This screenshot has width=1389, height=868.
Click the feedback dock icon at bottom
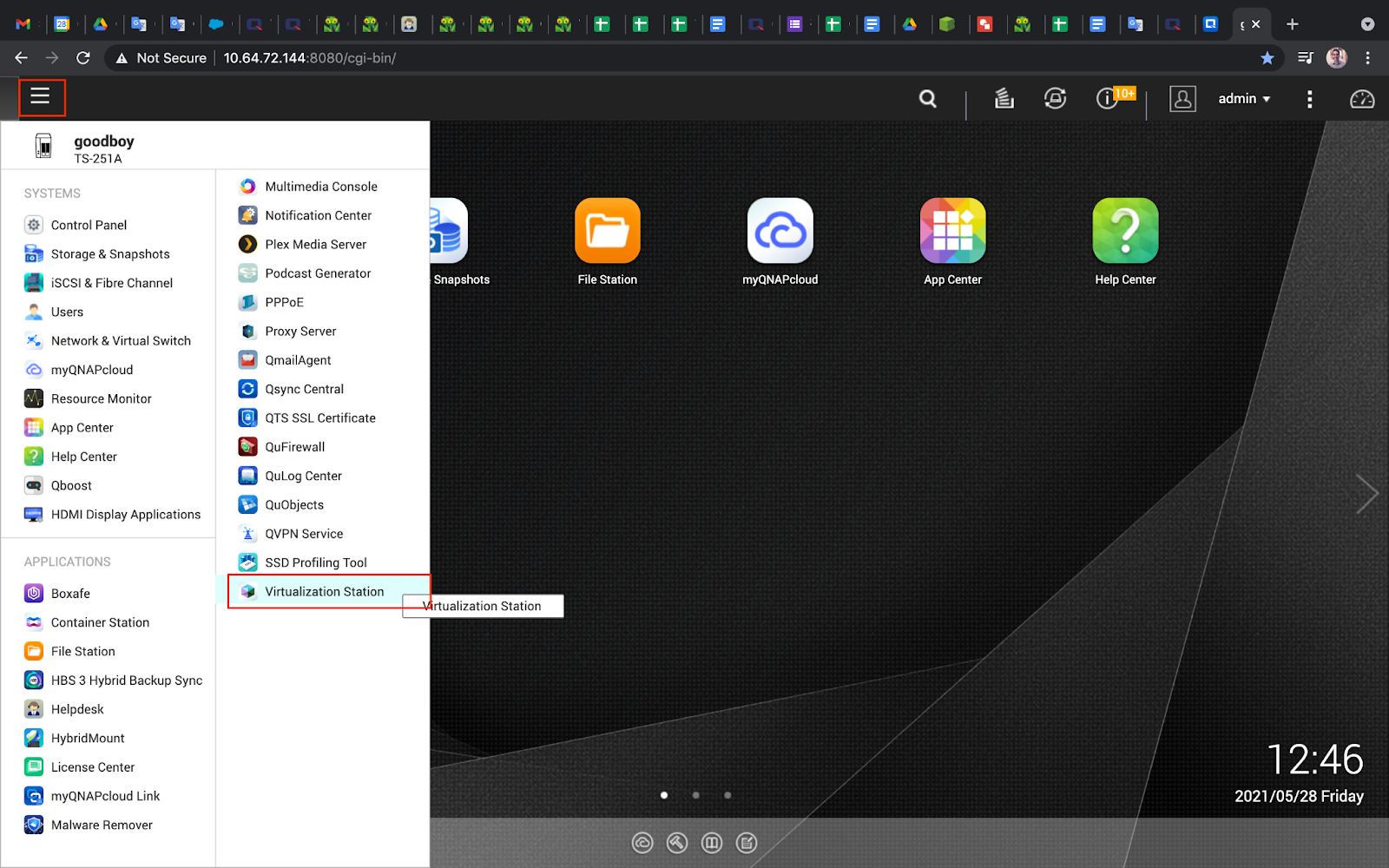(747, 843)
